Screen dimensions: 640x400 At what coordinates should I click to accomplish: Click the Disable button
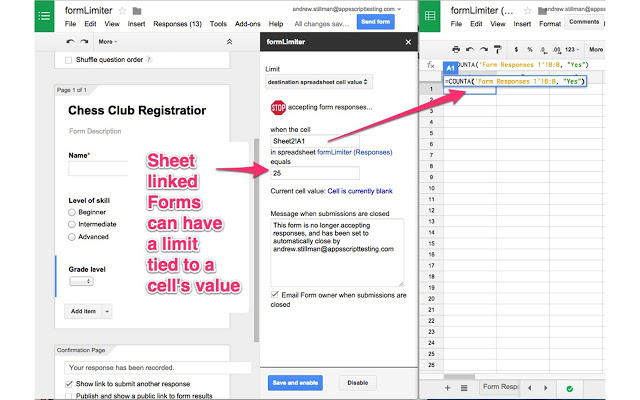[x=358, y=383]
